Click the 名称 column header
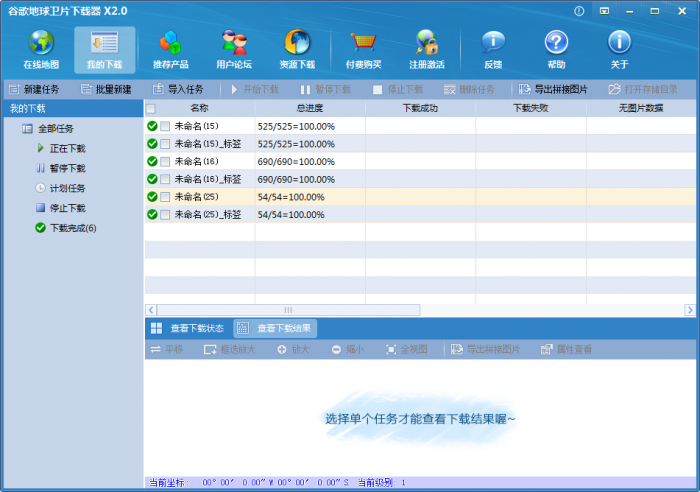The width and height of the screenshot is (700, 492). coord(200,108)
